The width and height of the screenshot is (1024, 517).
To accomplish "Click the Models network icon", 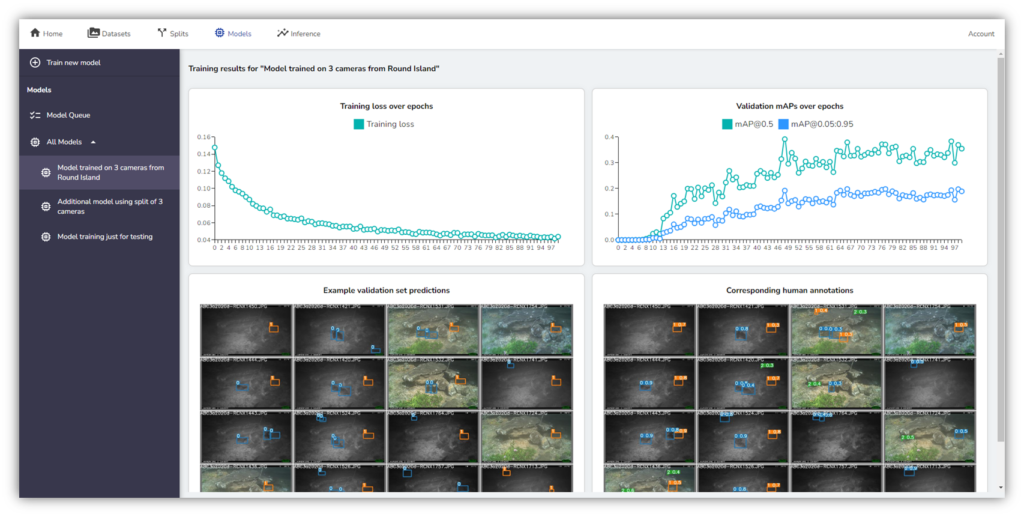I will [x=219, y=33].
